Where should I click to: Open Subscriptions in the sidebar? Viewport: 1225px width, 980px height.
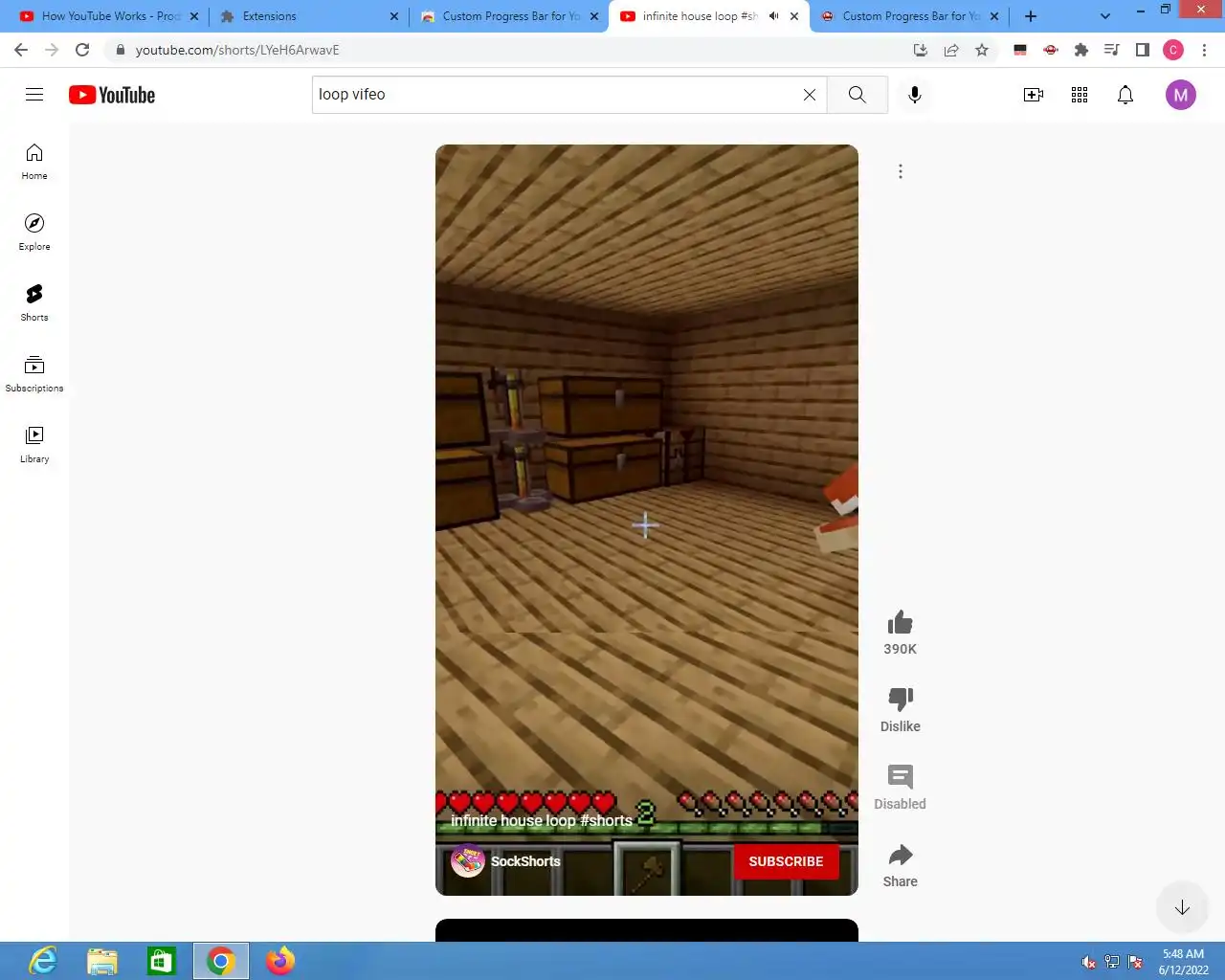coord(34,374)
